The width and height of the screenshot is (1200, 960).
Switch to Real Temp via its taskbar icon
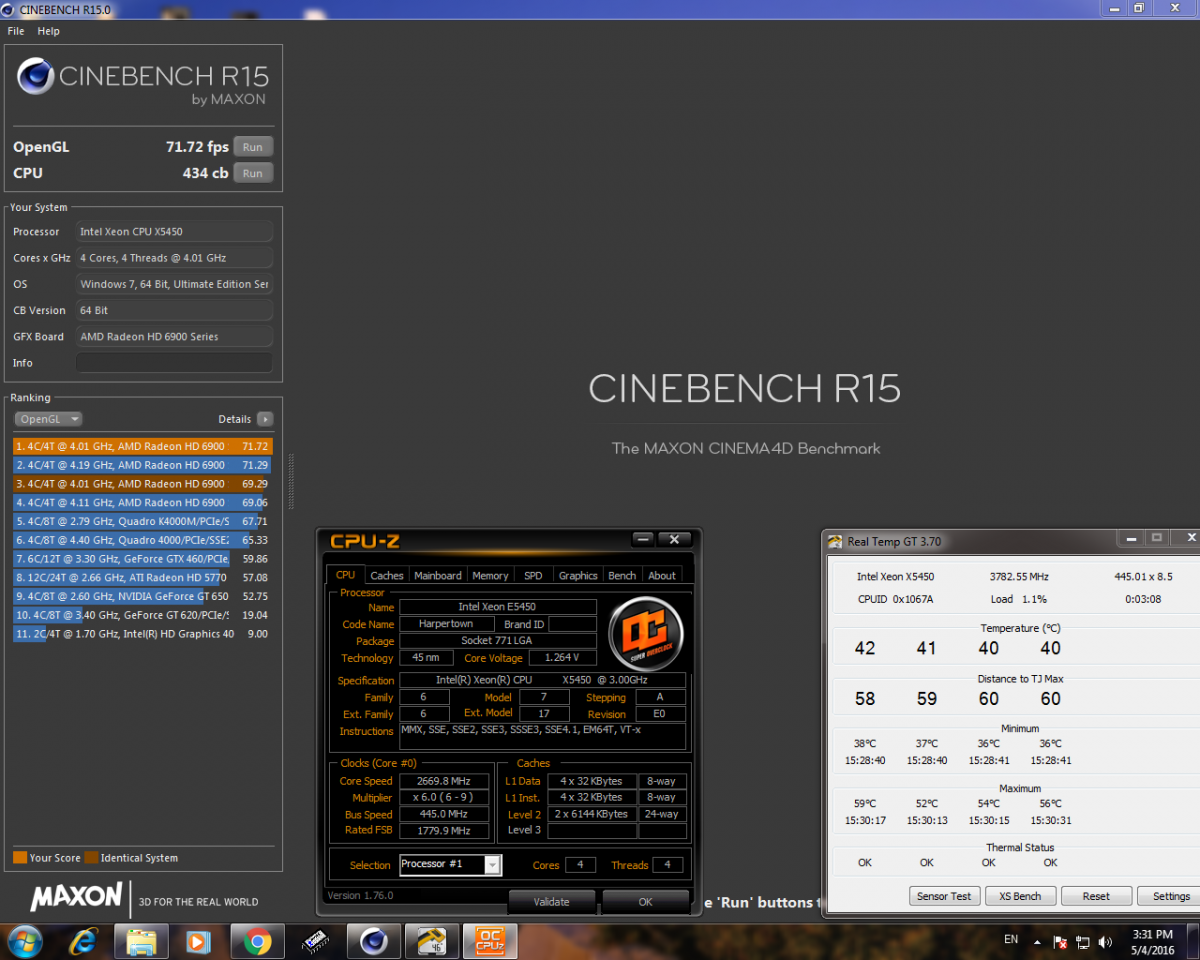tap(431, 941)
